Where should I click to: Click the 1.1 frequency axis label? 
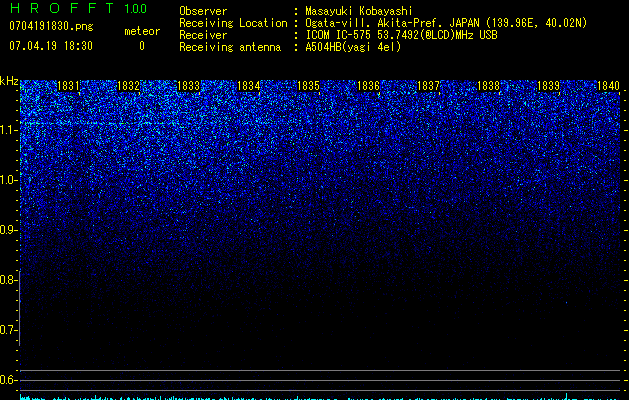(8, 130)
